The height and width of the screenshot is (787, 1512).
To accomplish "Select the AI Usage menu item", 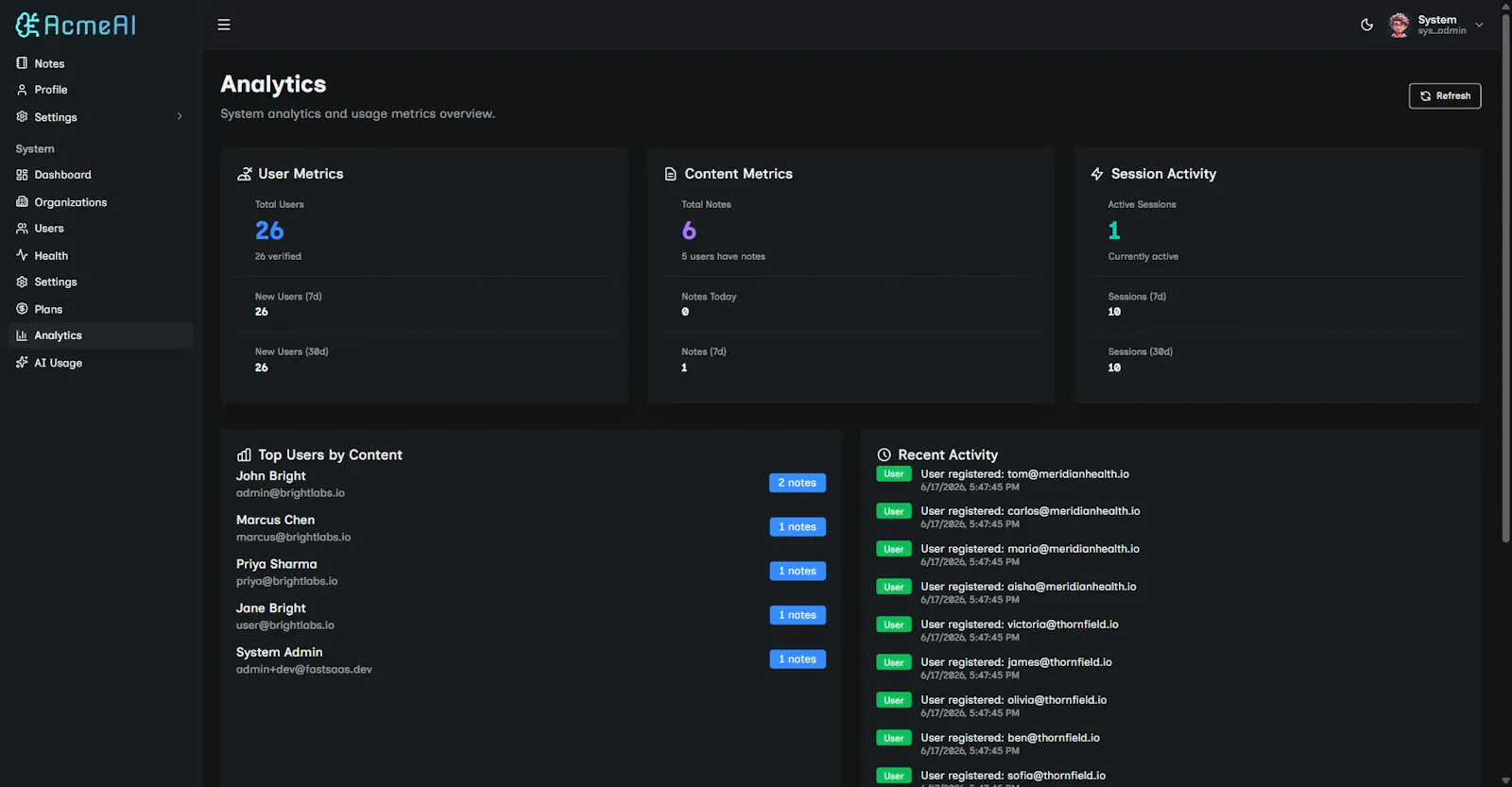I will coord(100,363).
